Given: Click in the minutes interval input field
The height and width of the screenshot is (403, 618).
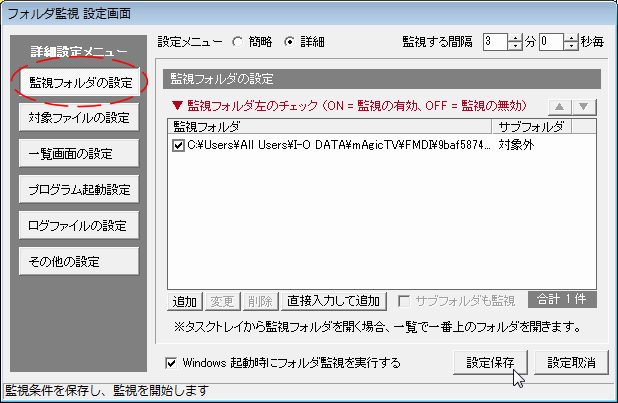Looking at the screenshot, I should [x=494, y=42].
